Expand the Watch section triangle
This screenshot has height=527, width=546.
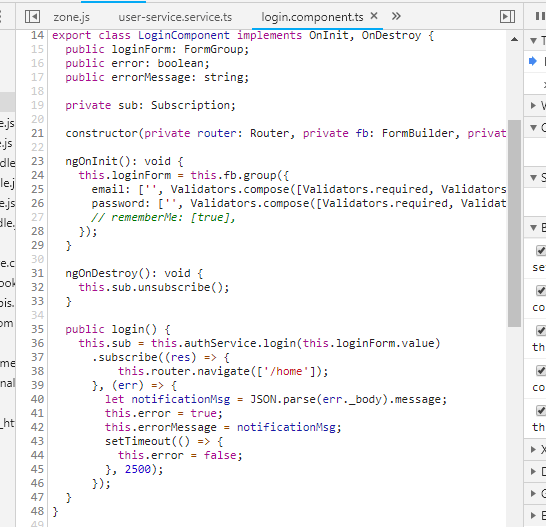coord(533,105)
